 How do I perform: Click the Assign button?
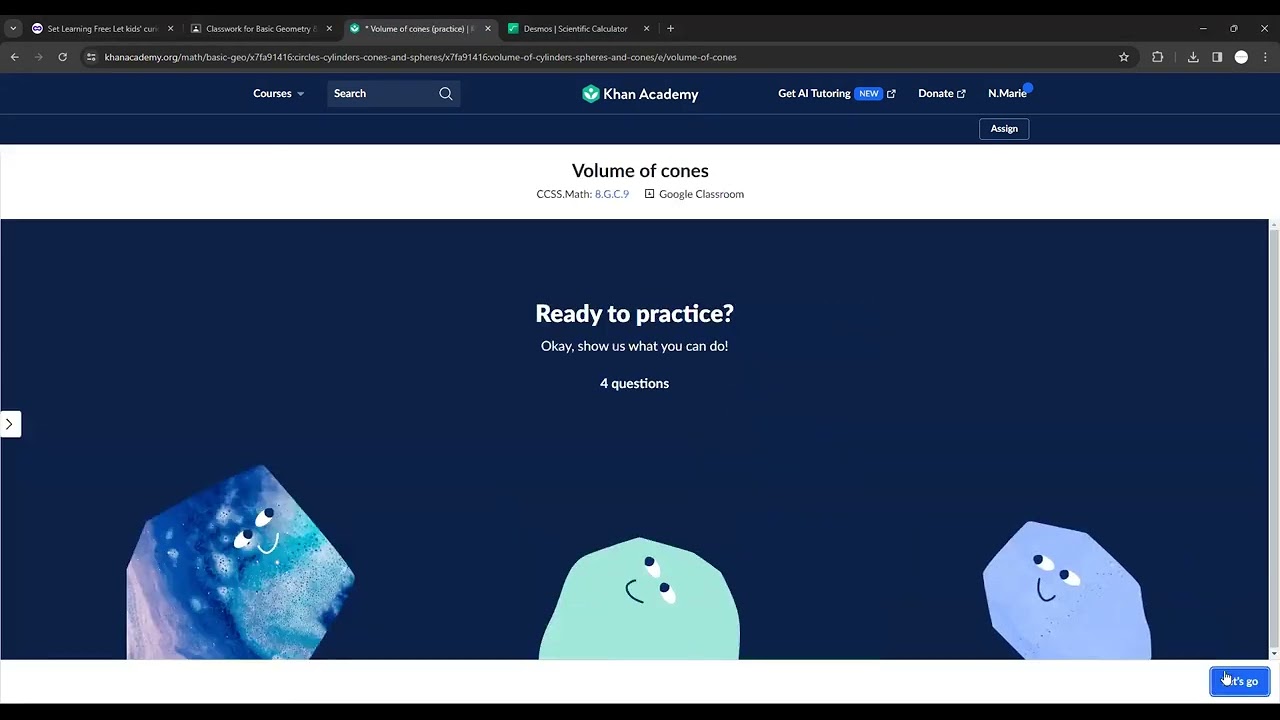pyautogui.click(x=1004, y=128)
